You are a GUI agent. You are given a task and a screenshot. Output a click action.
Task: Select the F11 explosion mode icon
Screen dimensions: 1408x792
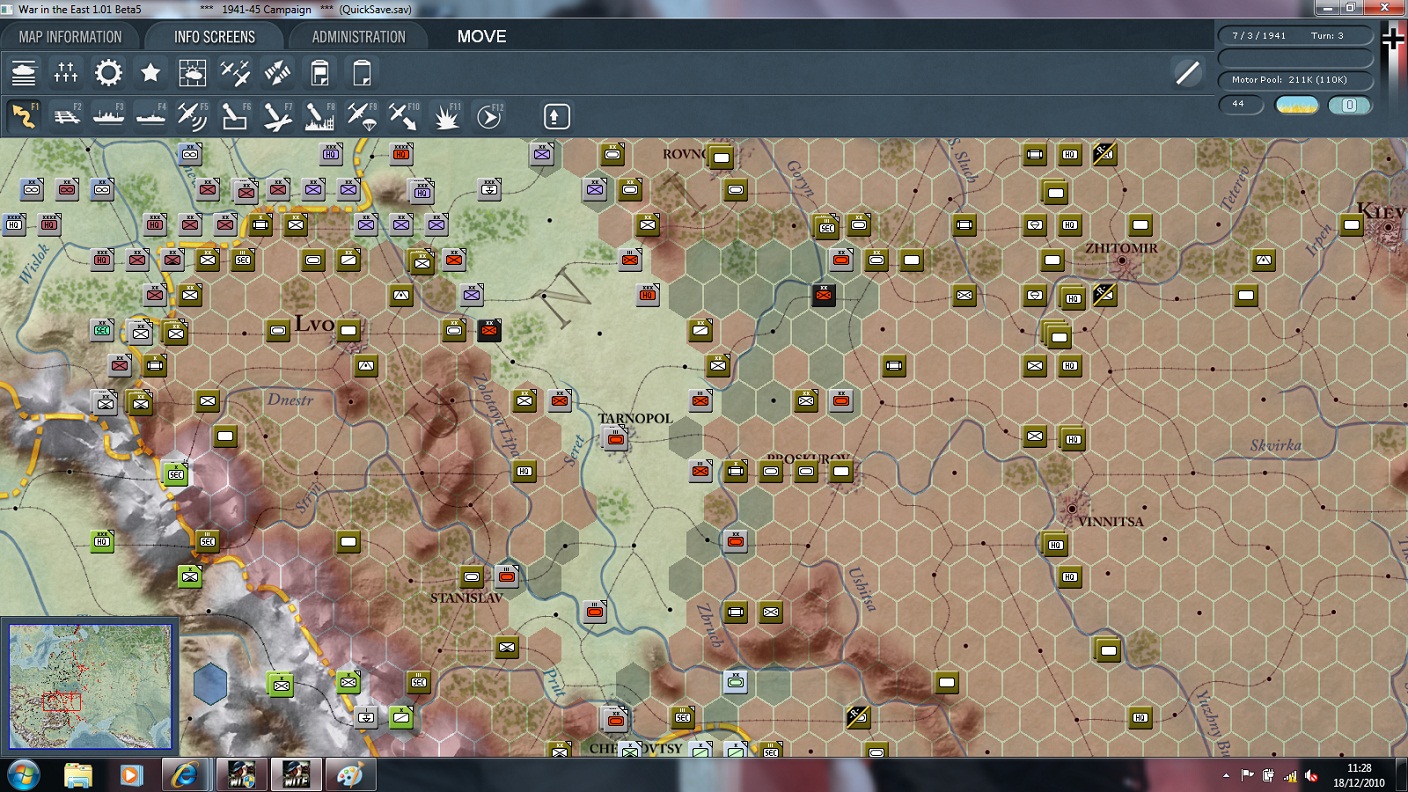445,116
